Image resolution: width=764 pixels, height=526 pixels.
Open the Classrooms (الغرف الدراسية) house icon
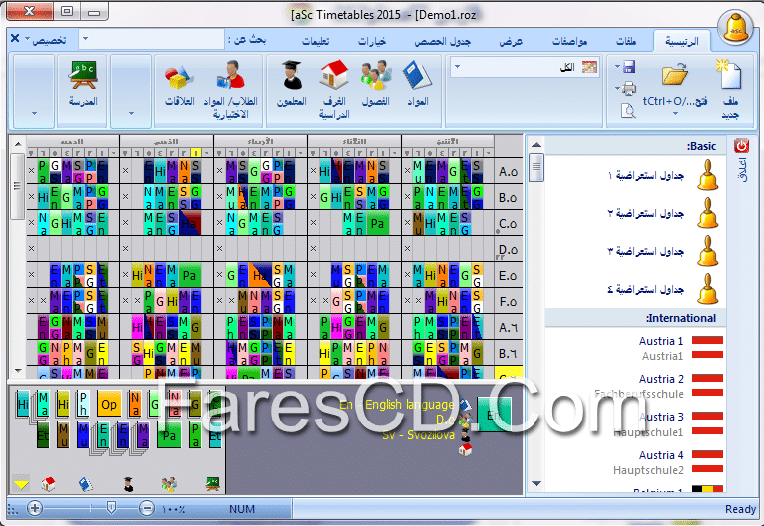coord(334,75)
